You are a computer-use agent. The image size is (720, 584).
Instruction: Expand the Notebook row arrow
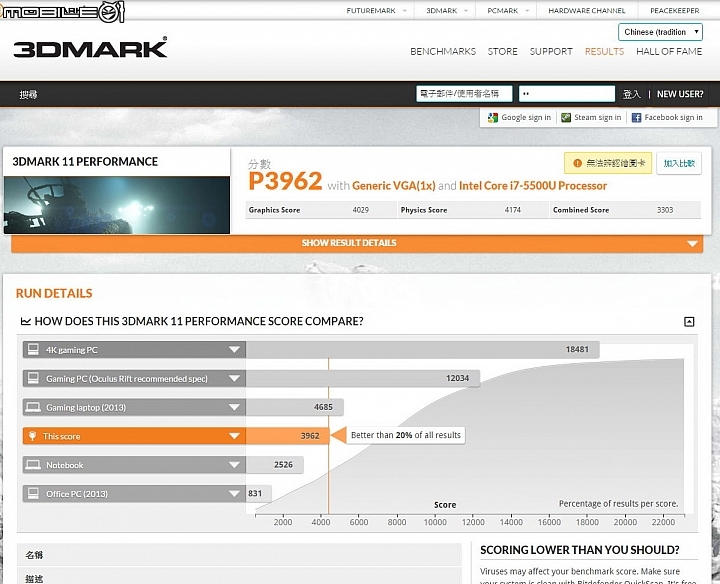tap(234, 465)
